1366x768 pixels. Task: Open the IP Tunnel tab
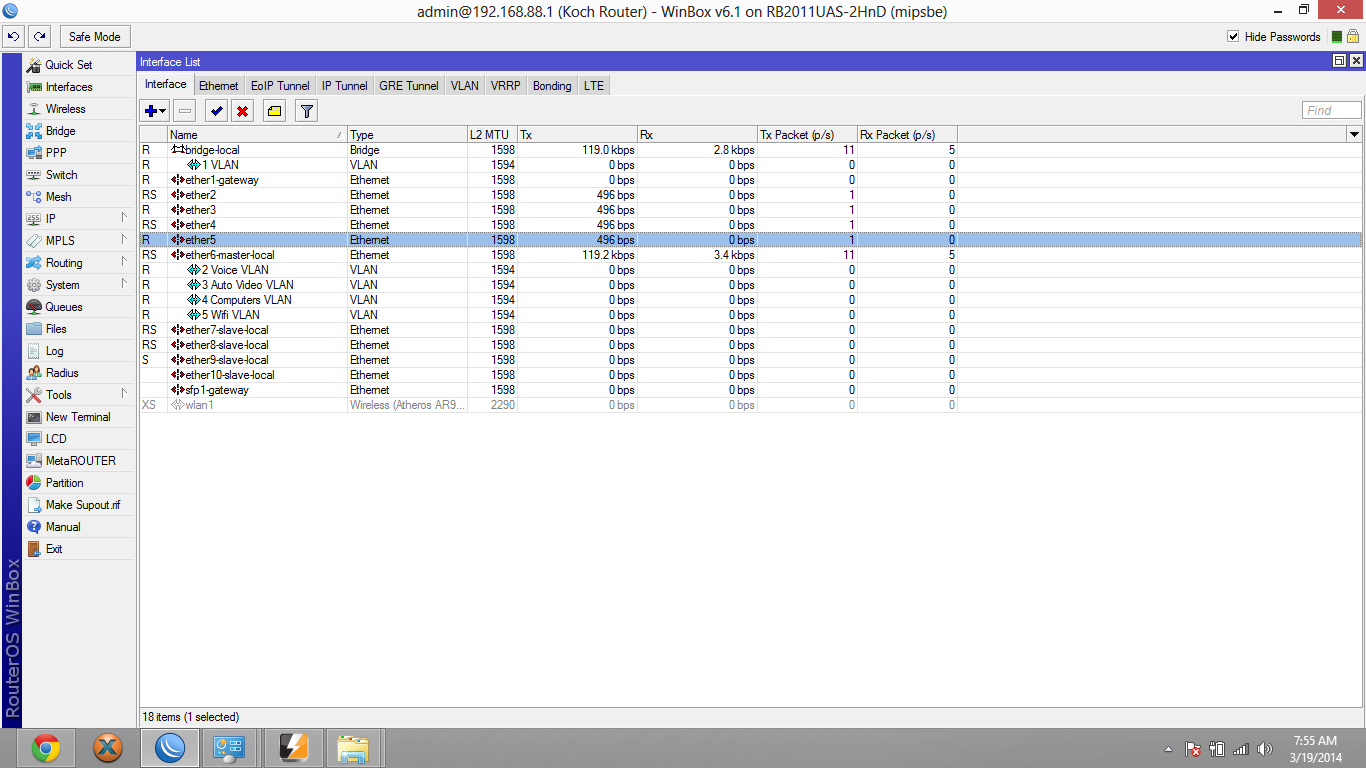pyautogui.click(x=344, y=86)
